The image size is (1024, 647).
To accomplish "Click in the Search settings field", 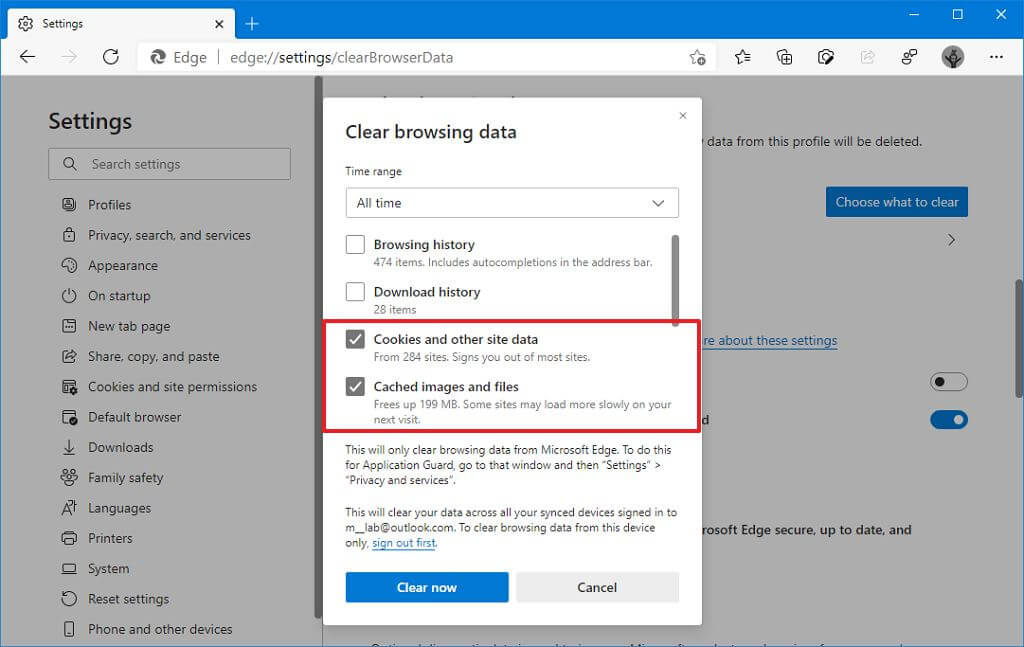I will click(169, 164).
